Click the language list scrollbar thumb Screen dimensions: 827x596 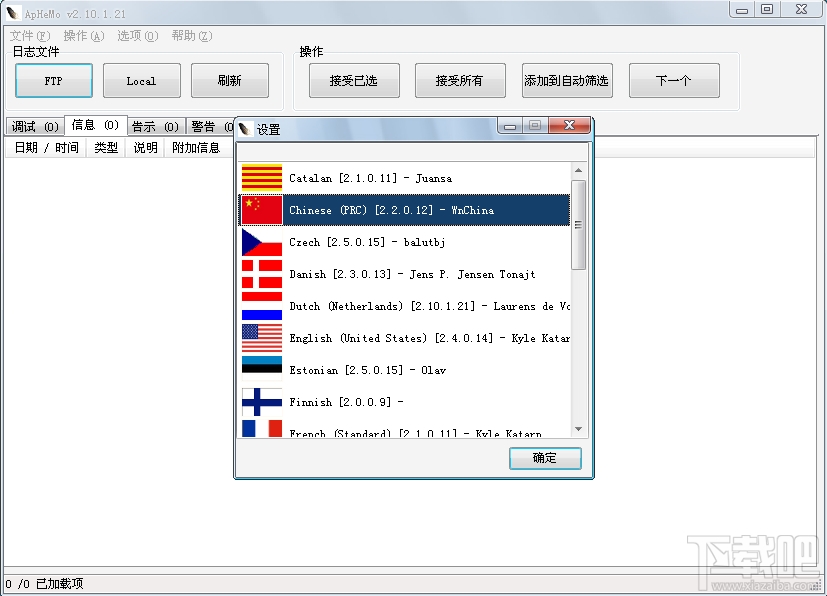click(x=579, y=225)
